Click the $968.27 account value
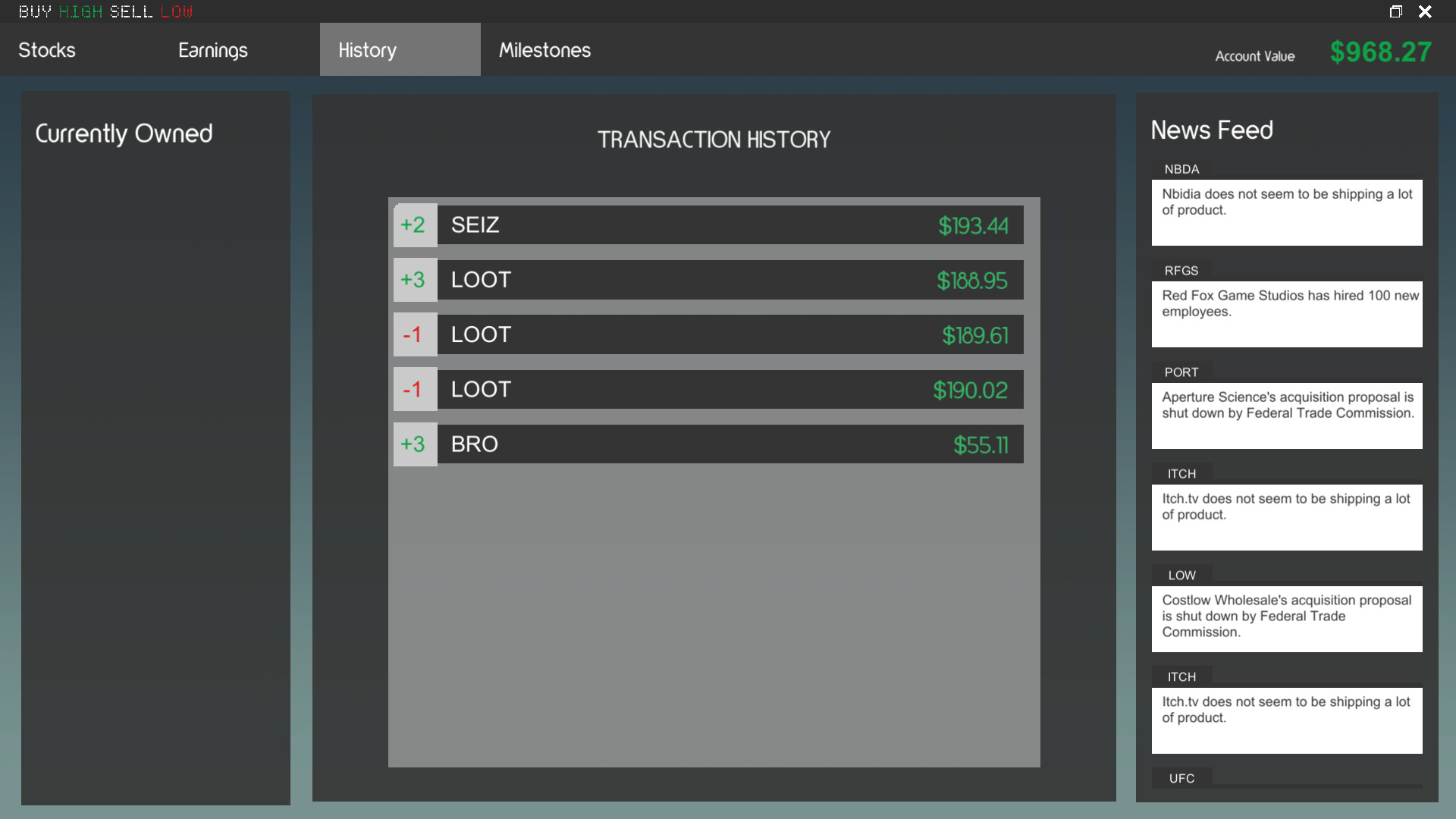This screenshot has height=819, width=1456. tap(1380, 52)
